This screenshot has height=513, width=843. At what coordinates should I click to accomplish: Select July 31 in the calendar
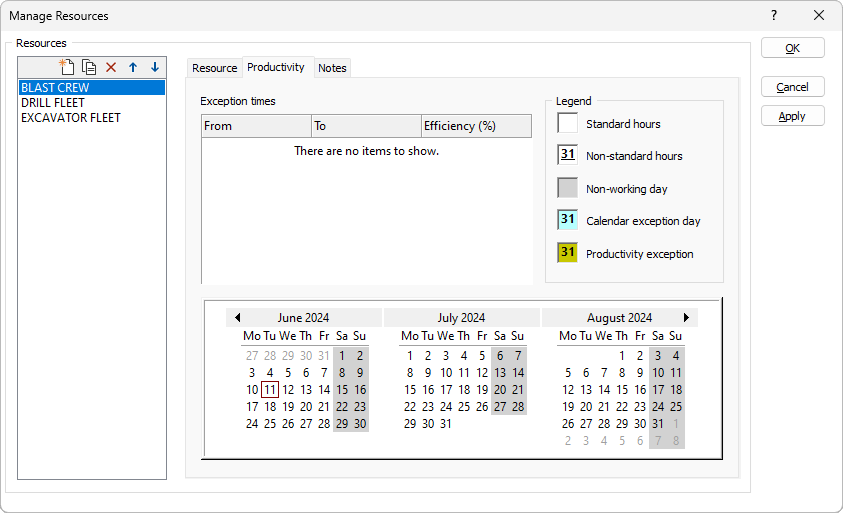(446, 424)
